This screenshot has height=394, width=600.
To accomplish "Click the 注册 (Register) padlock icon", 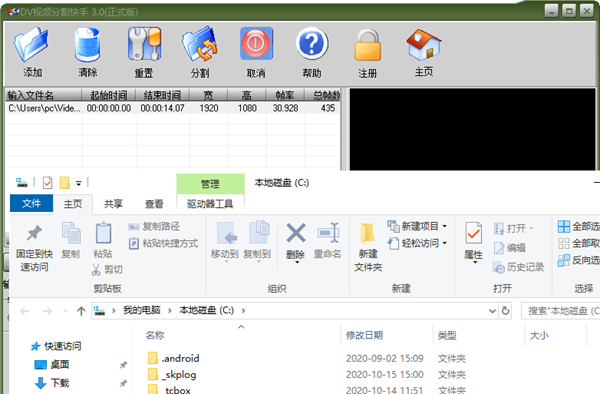I will pos(368,45).
